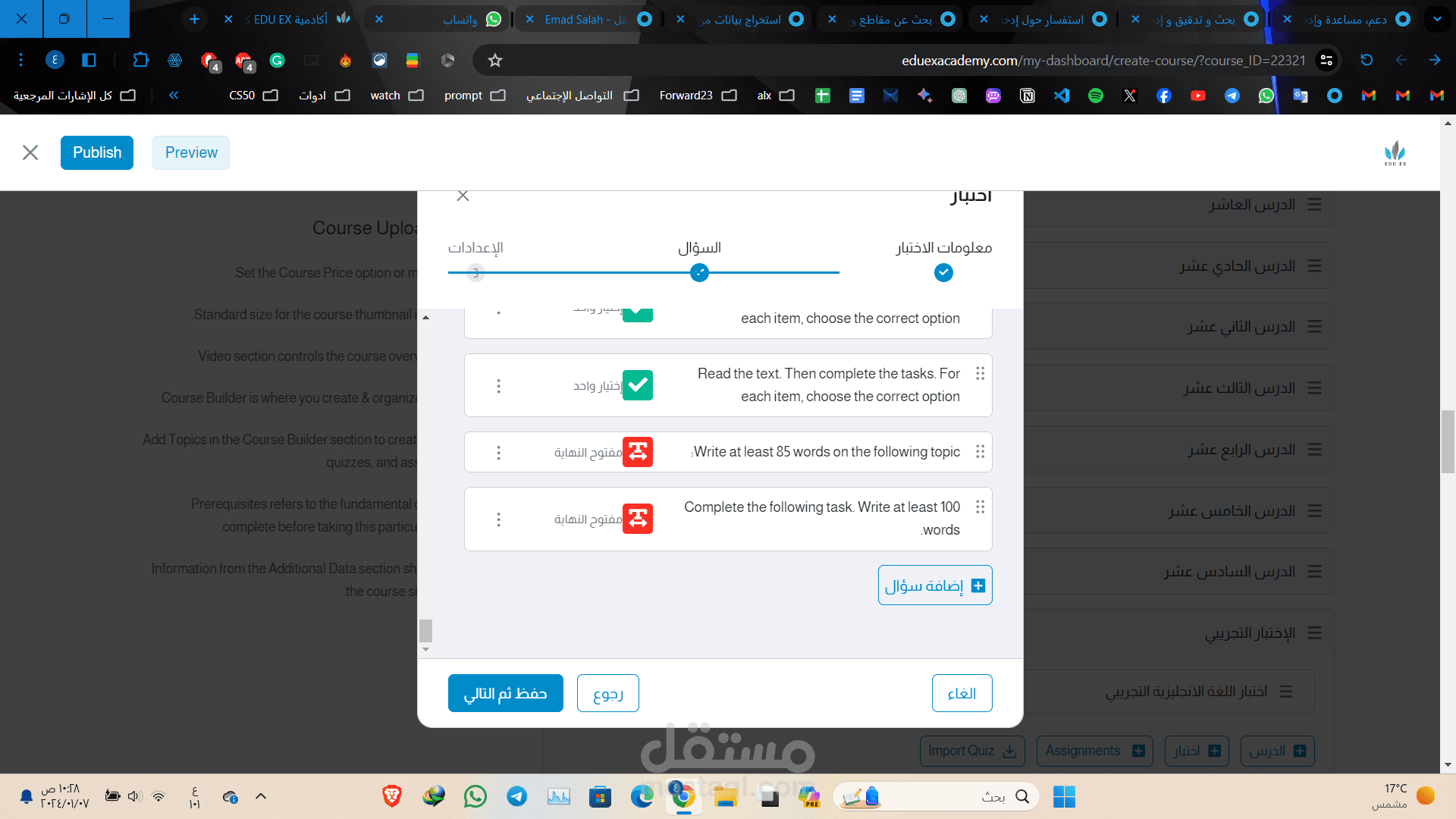The image size is (1456, 819).
Task: Click the drag handle of the 100 words question
Action: (980, 507)
